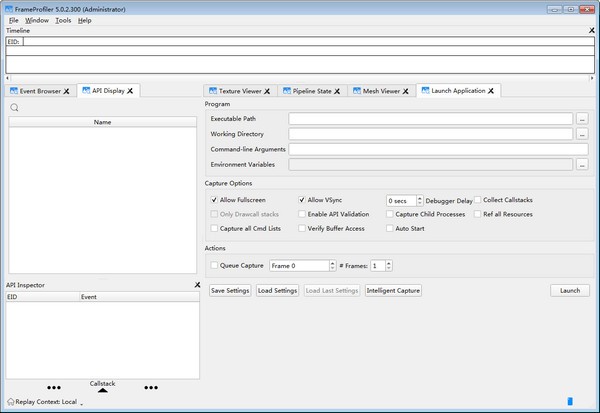The height and width of the screenshot is (413, 600).
Task: Click the FrameProfiler app icon in title bar
Action: (x=9, y=9)
